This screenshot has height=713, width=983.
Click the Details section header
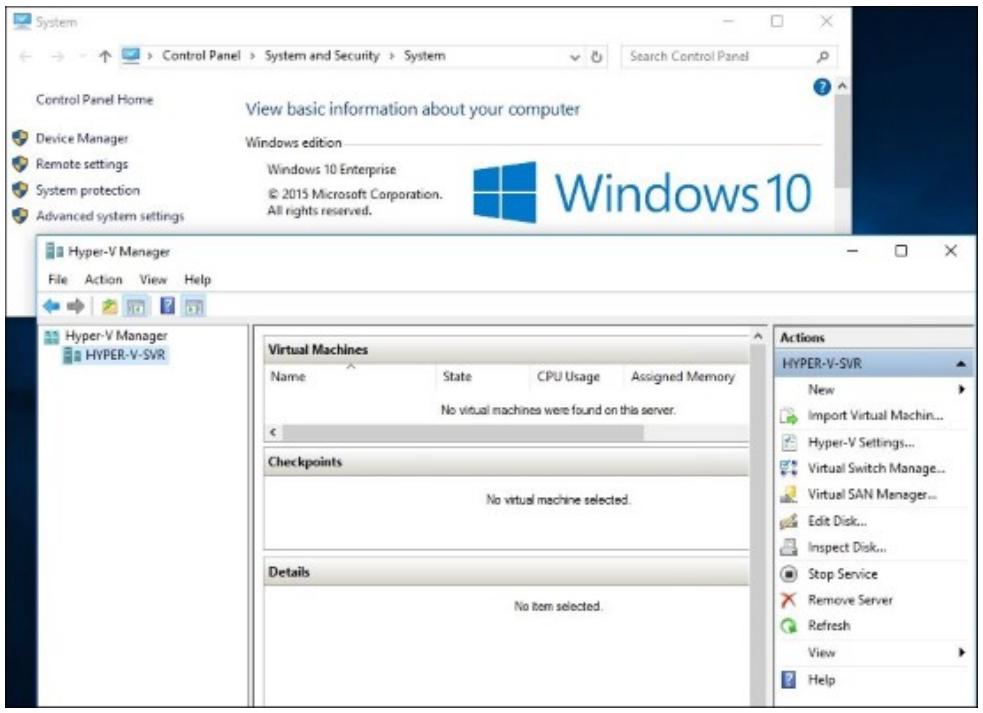click(x=507, y=573)
